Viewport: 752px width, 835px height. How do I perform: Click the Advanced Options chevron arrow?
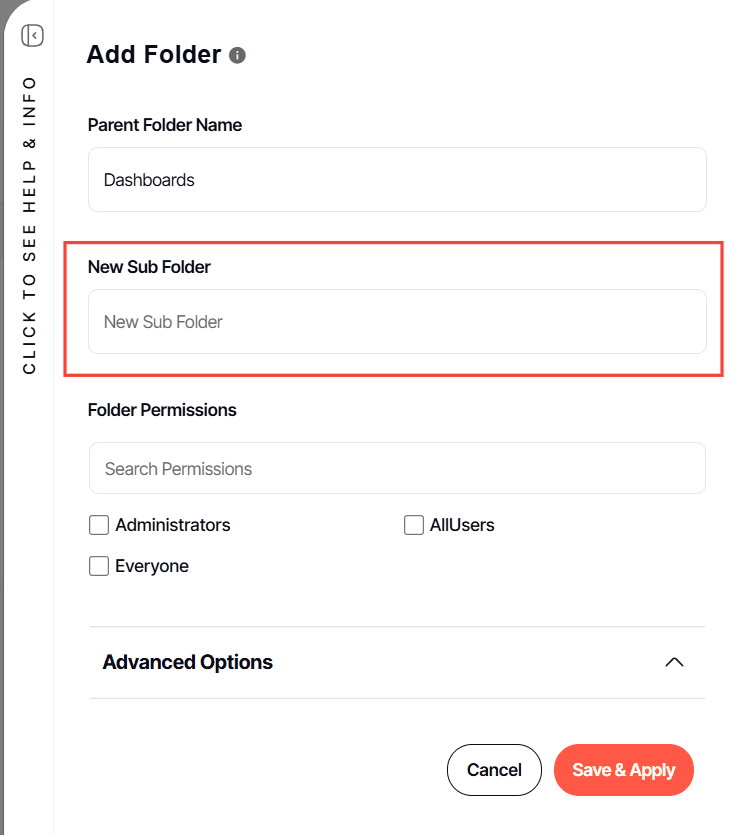tap(674, 662)
